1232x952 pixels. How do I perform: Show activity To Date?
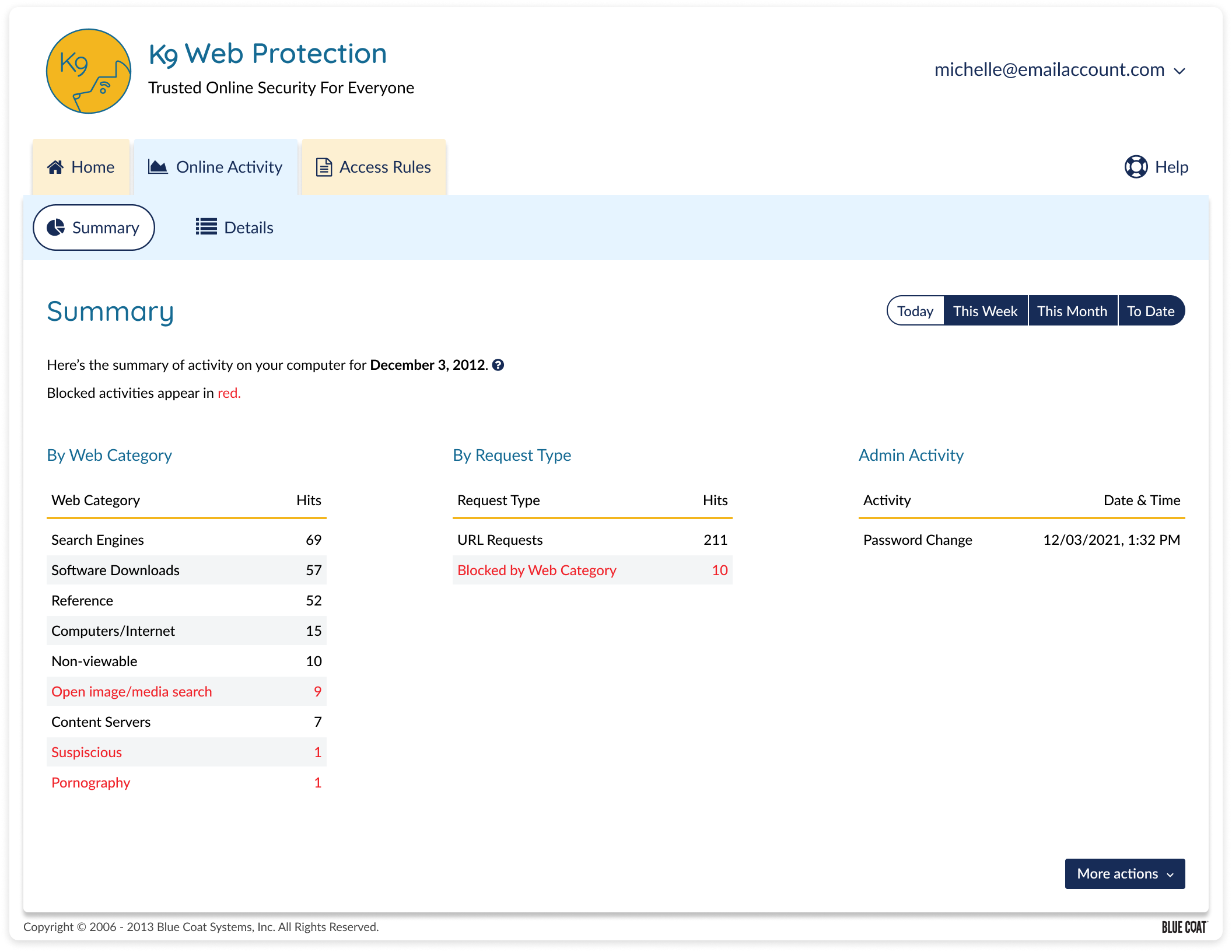point(1150,311)
